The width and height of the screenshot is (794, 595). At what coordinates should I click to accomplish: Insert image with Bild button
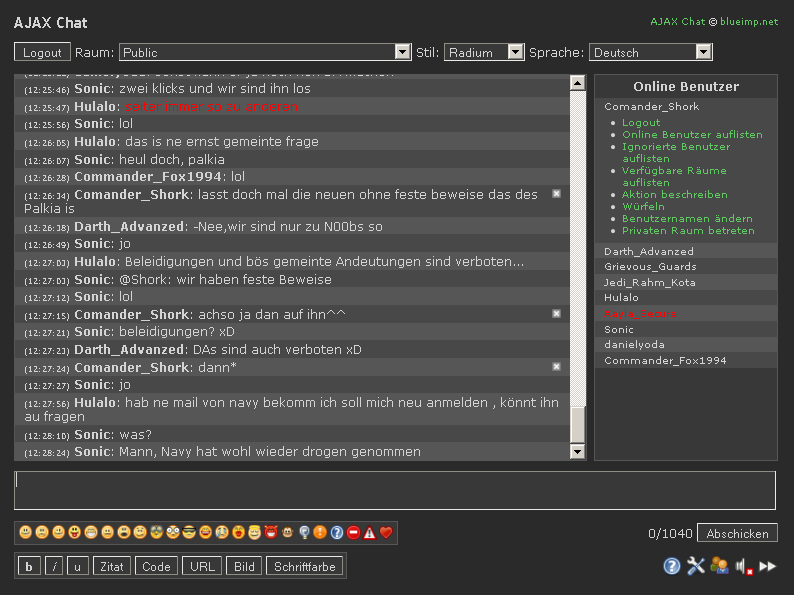pyautogui.click(x=244, y=566)
